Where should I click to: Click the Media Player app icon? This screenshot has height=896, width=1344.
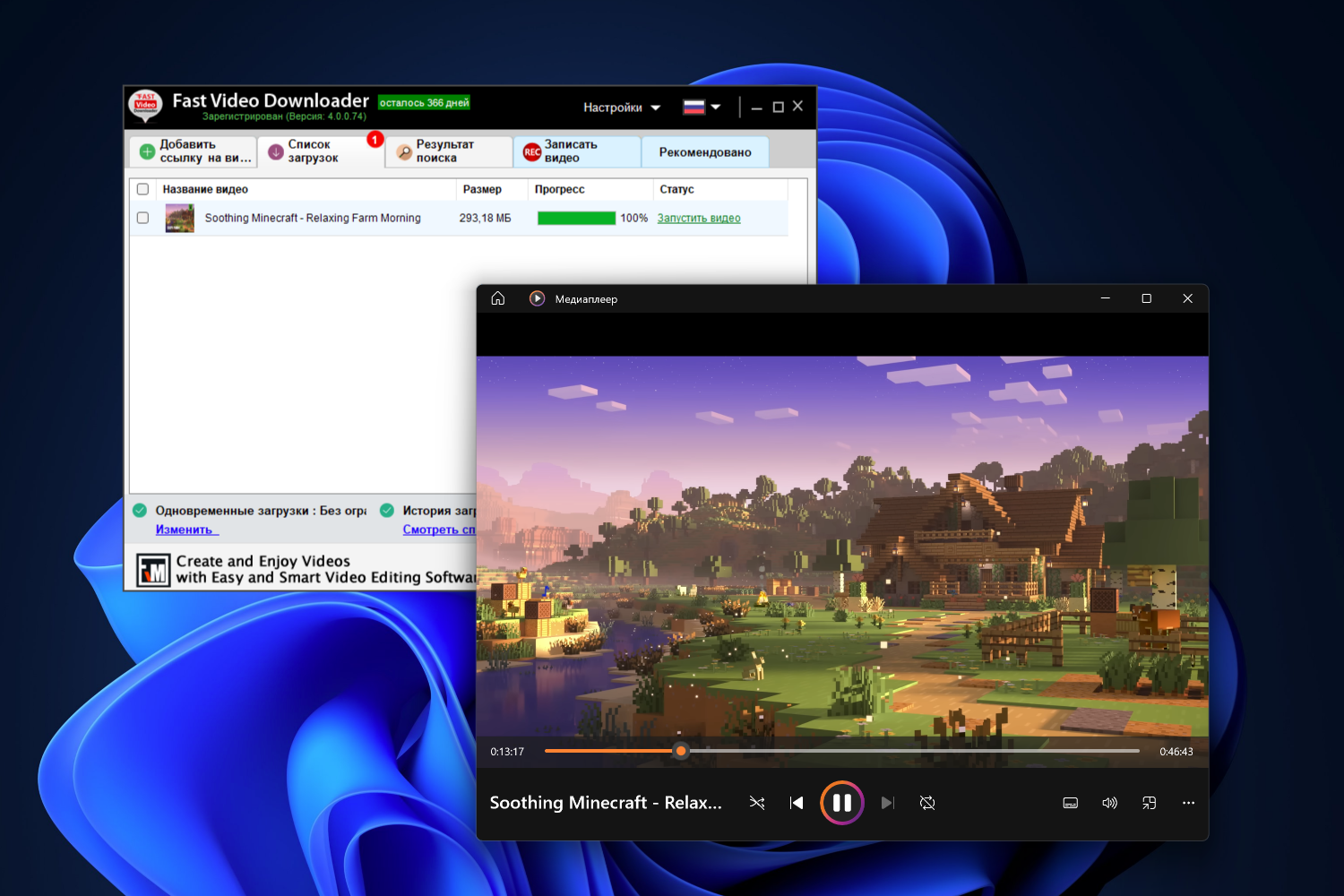(537, 298)
